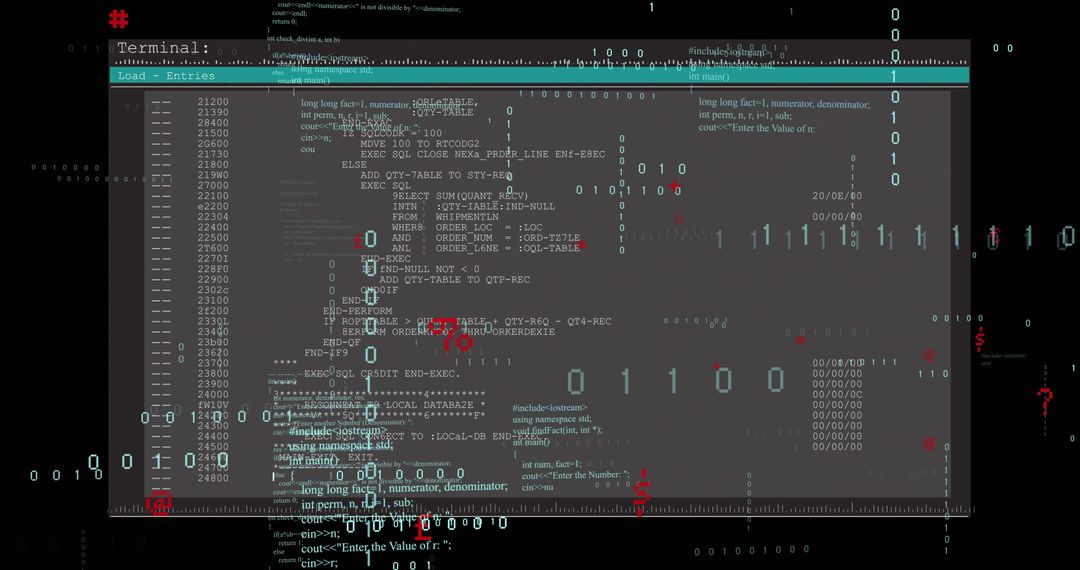The image size is (1080, 570).
Task: Click the "20/0E/00" date value
Action: (837, 196)
